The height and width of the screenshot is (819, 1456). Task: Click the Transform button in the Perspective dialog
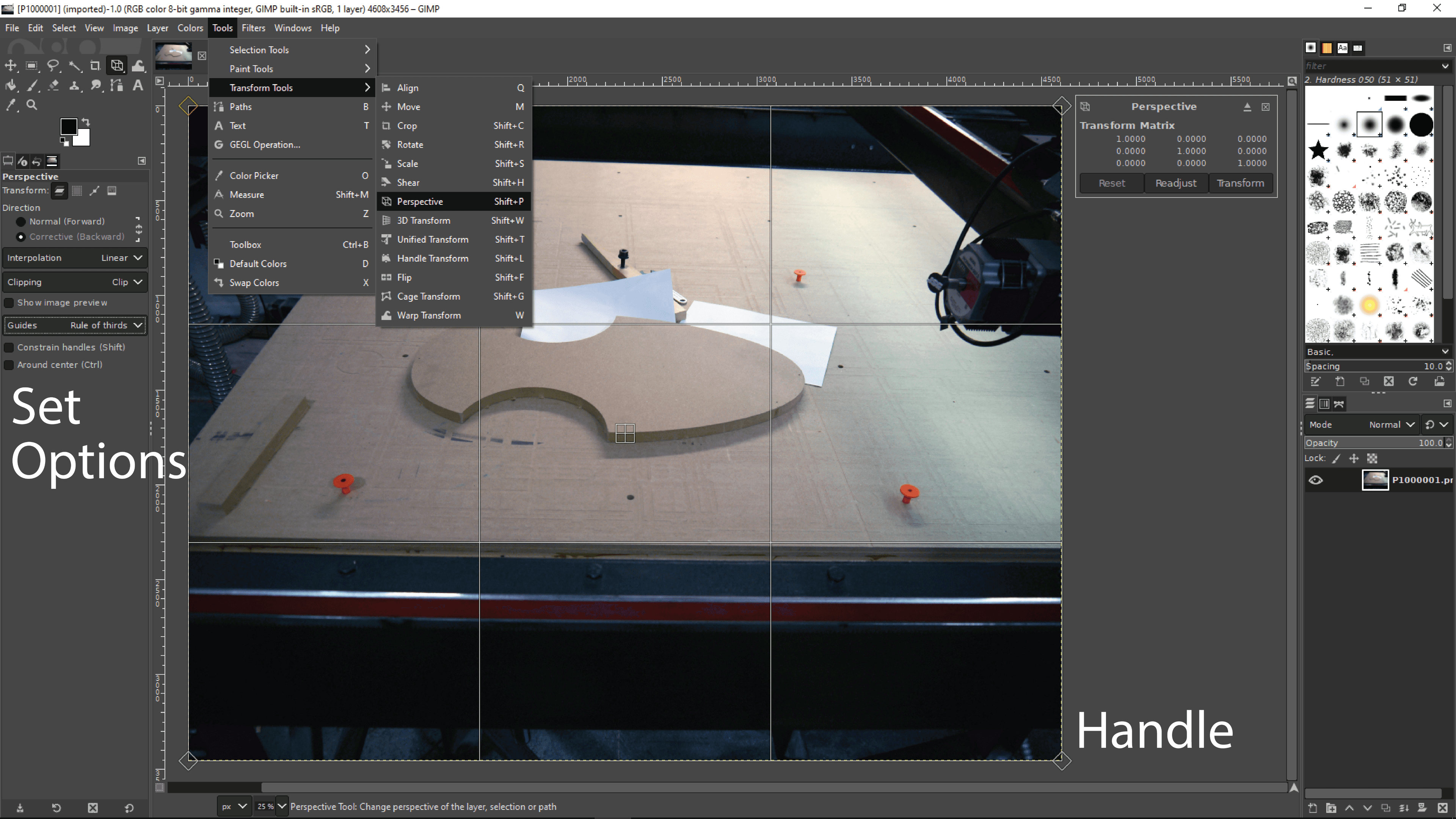1240,182
